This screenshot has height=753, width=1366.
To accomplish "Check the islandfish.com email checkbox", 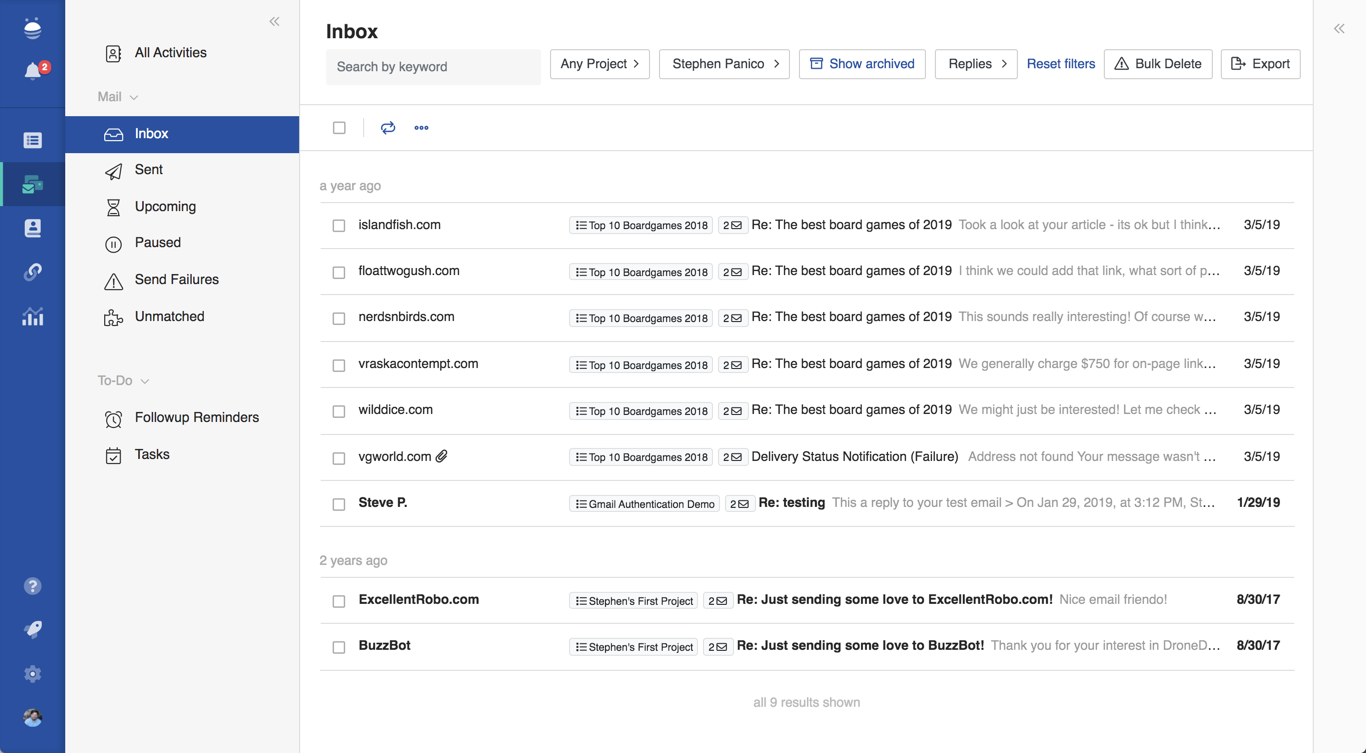I will click(x=339, y=226).
